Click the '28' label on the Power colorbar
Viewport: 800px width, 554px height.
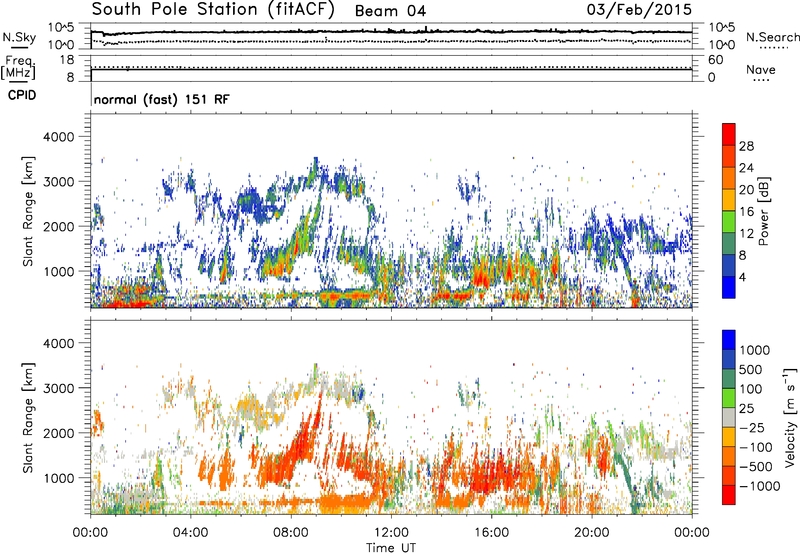coord(746,146)
